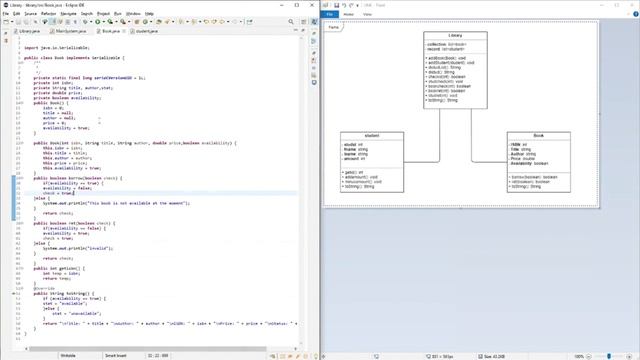Click the New Java Package icon
The width and height of the screenshot is (640, 360).
(137, 22)
